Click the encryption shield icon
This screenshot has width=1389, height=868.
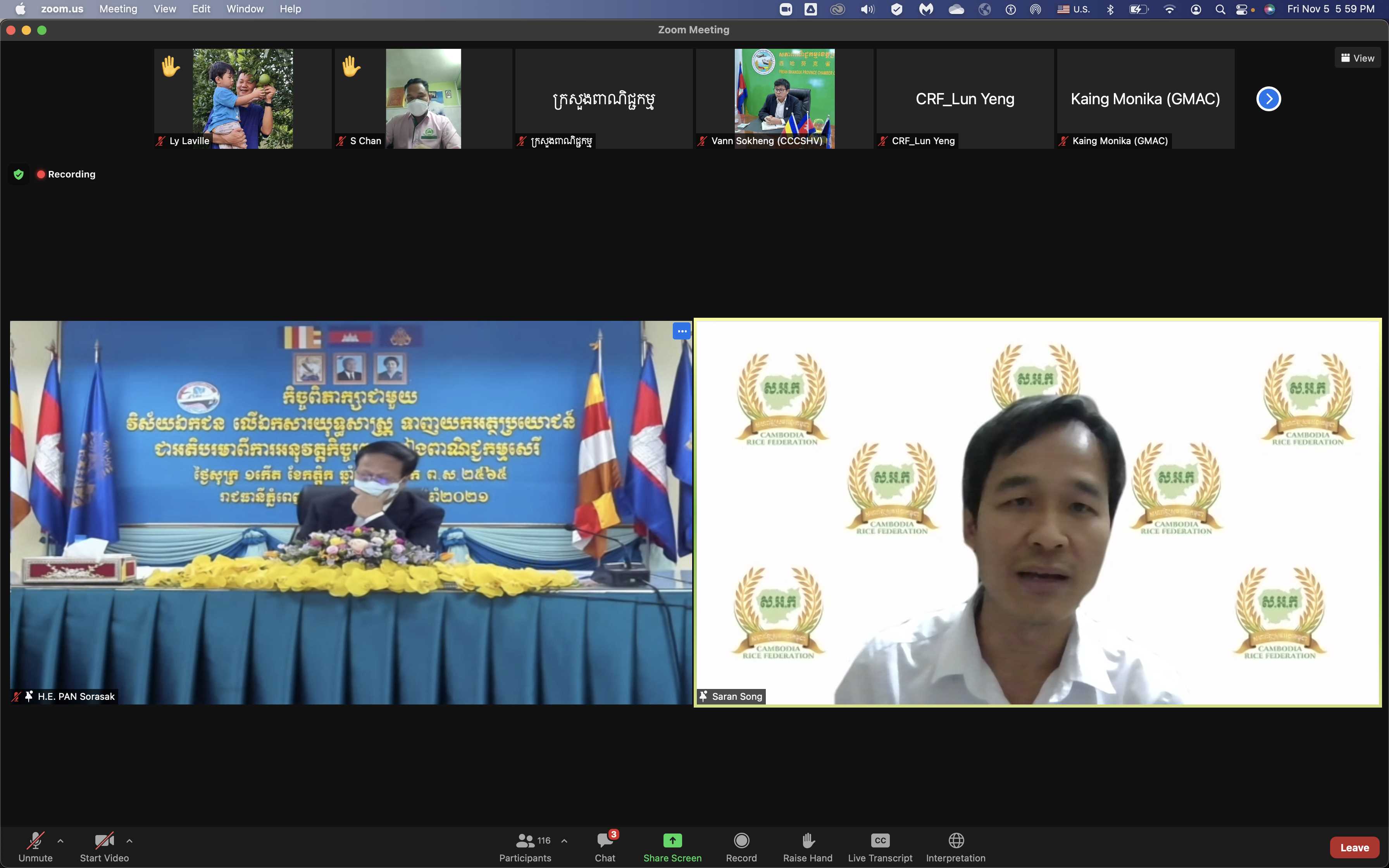[18, 174]
